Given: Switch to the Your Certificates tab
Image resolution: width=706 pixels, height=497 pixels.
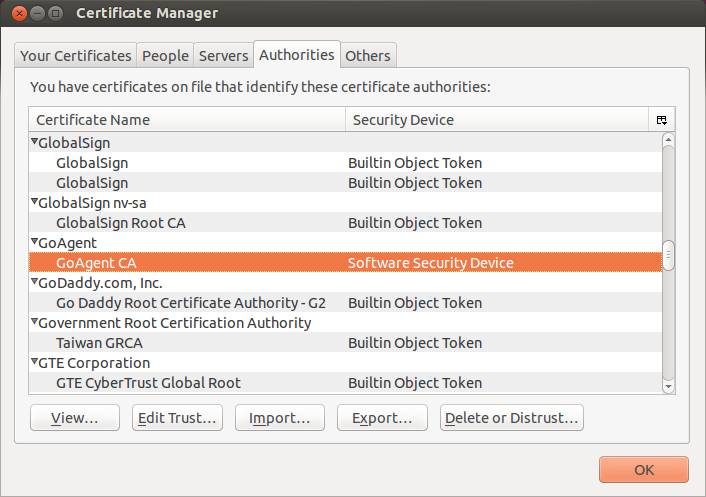Looking at the screenshot, I should click(x=76, y=56).
